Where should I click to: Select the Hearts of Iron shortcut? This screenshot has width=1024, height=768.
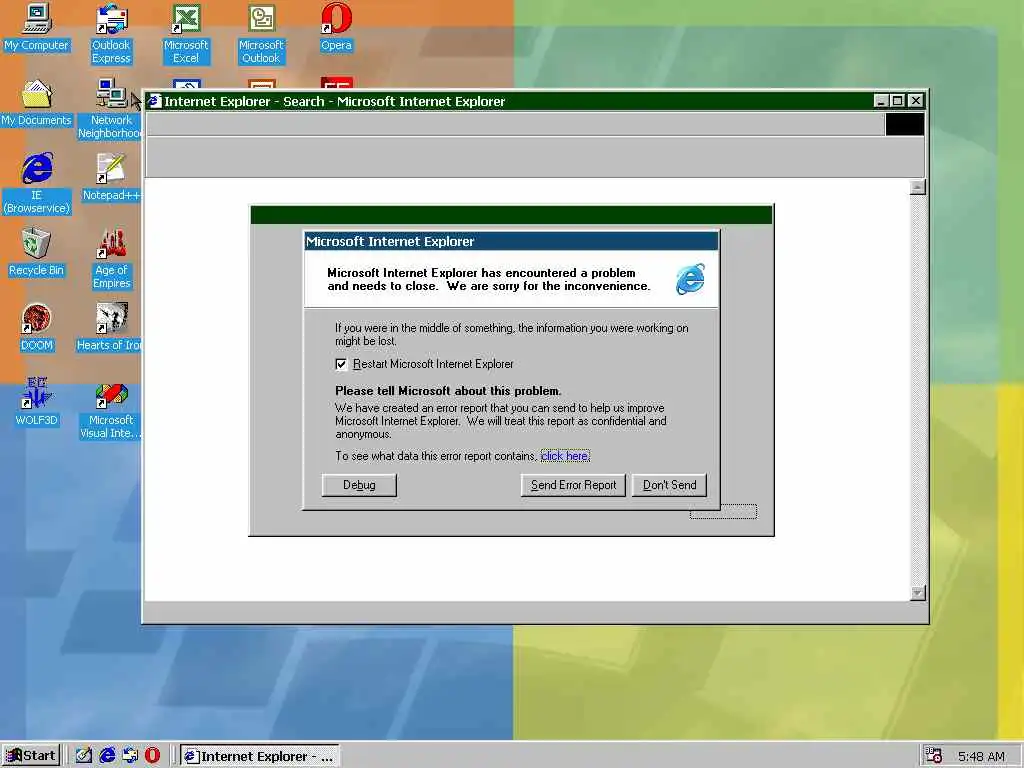pyautogui.click(x=109, y=327)
